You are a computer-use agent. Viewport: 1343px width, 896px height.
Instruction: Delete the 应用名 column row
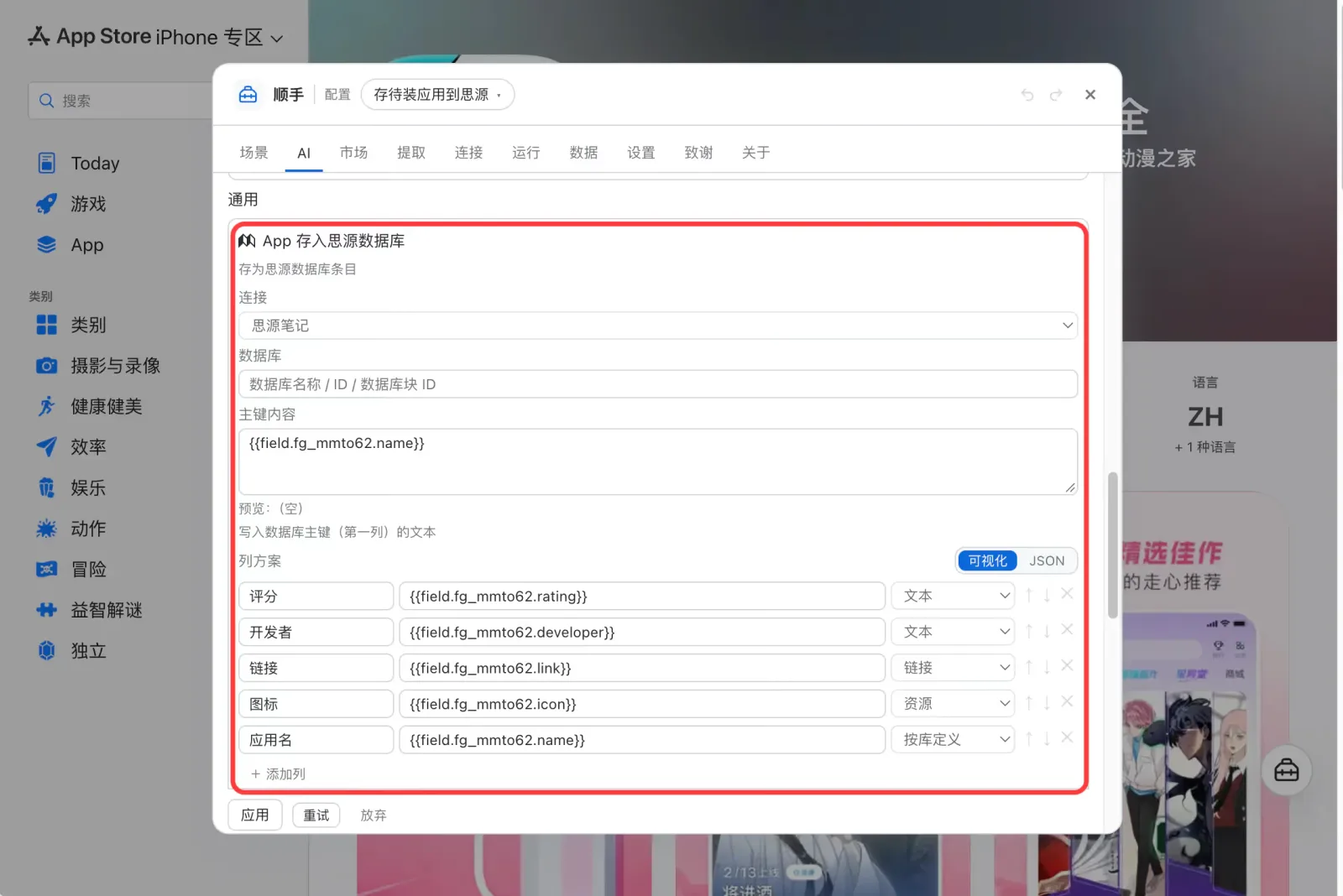[x=1067, y=738]
